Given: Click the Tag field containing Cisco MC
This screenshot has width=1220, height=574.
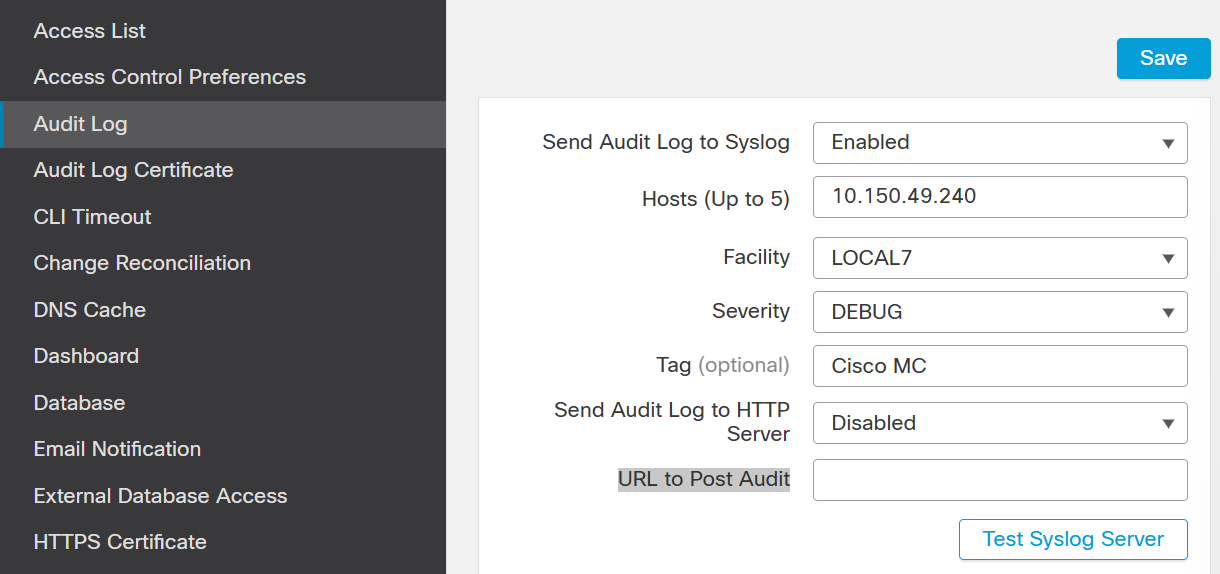Looking at the screenshot, I should click(999, 366).
